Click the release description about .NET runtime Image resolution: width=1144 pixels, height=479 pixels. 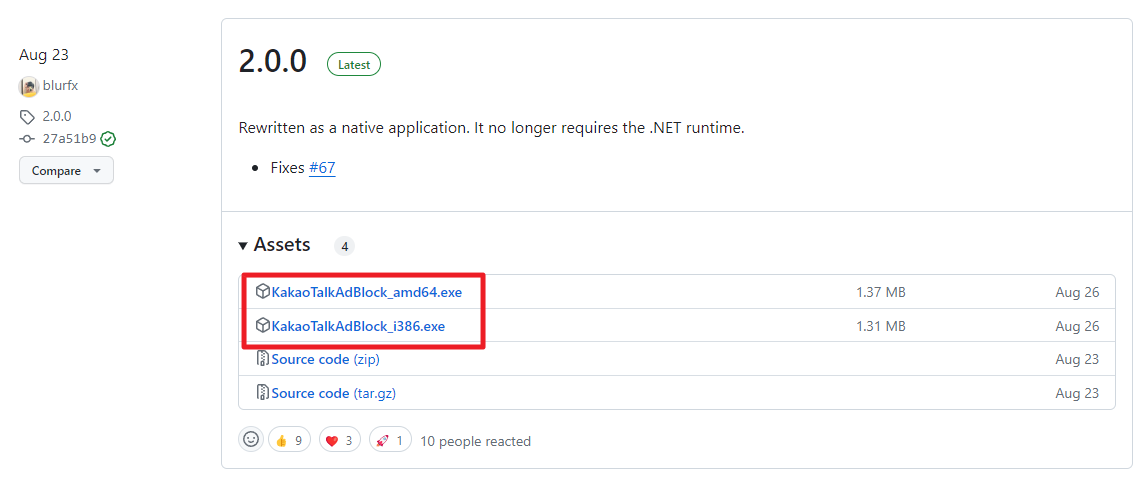491,128
